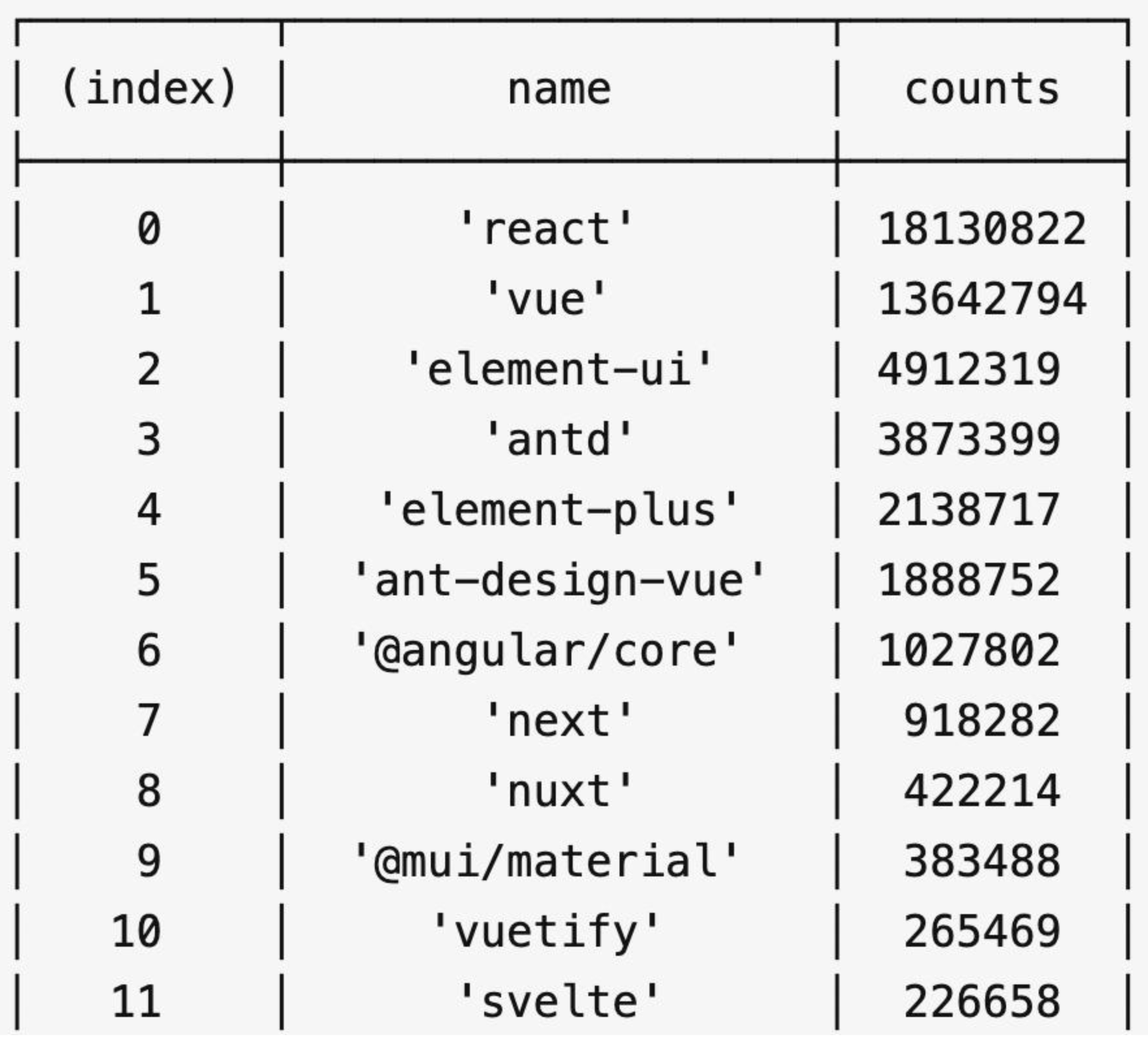
Task: Select the '@mui/material' entry
Action: pyautogui.click(x=546, y=861)
